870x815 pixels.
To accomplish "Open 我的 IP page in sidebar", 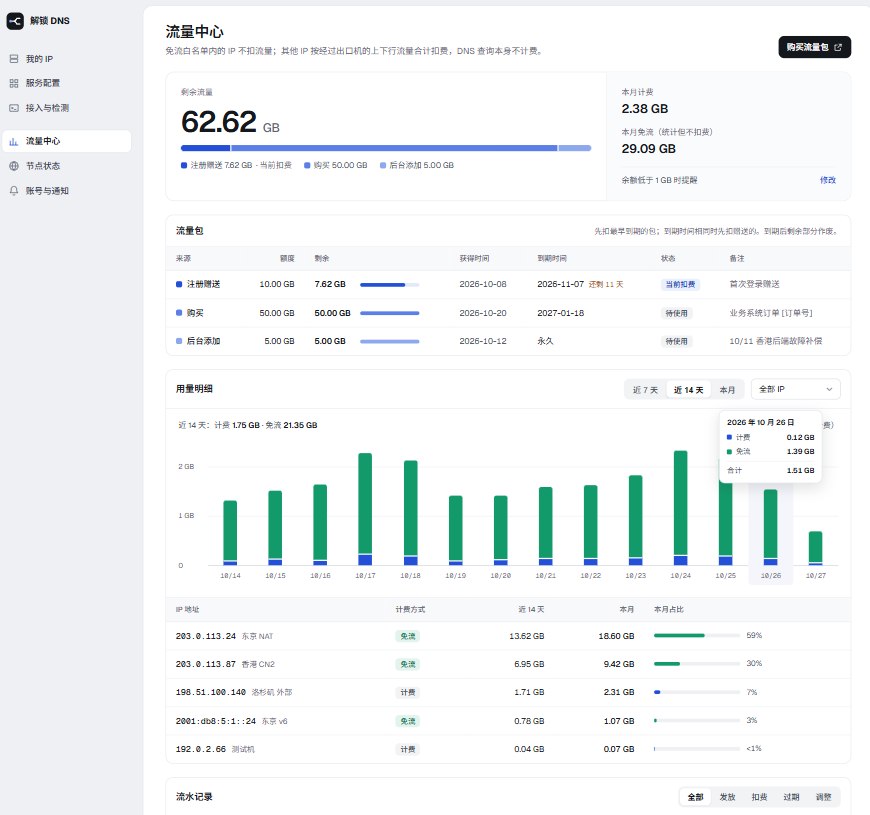I will click(x=67, y=59).
